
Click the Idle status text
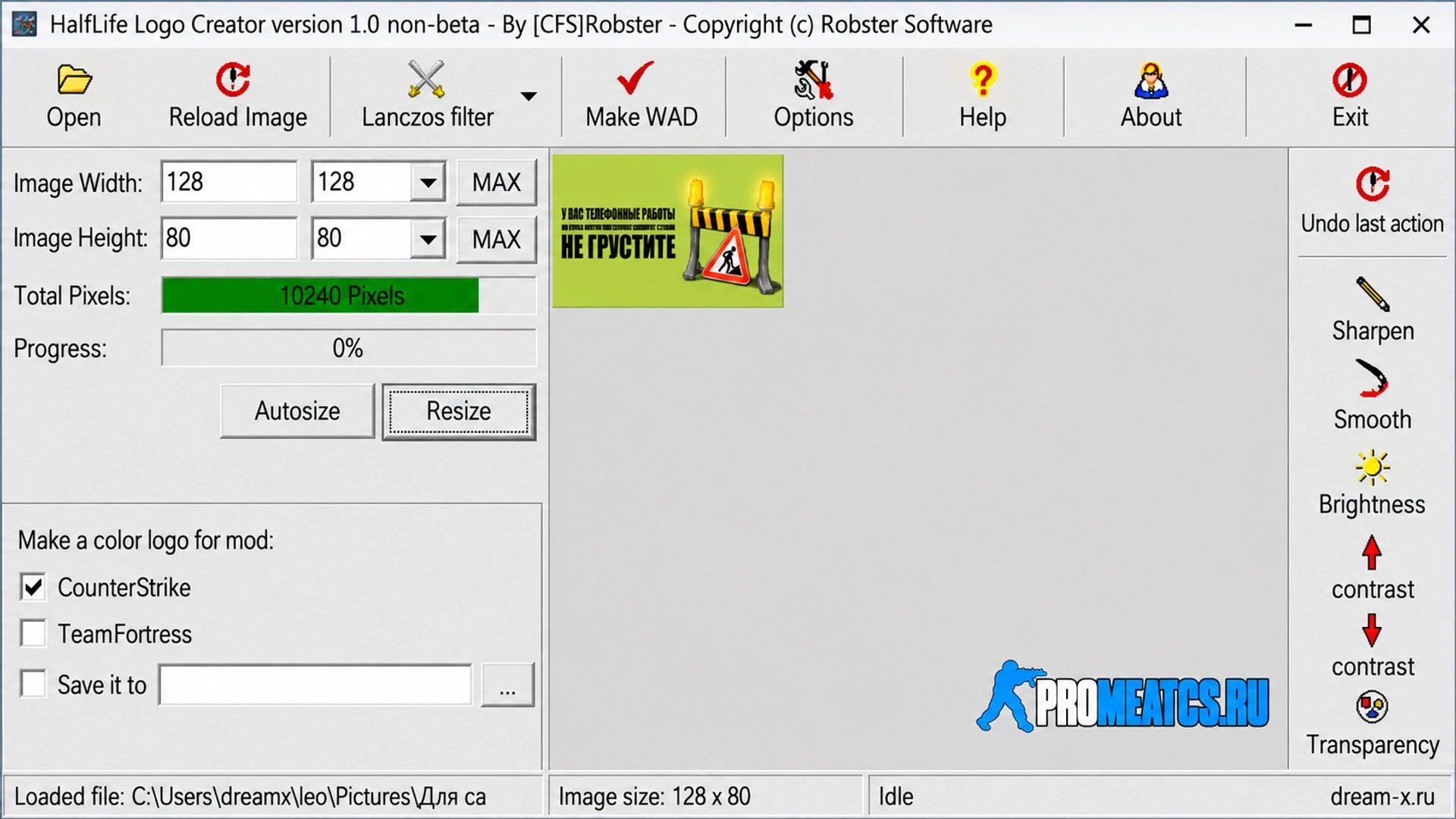[x=896, y=796]
